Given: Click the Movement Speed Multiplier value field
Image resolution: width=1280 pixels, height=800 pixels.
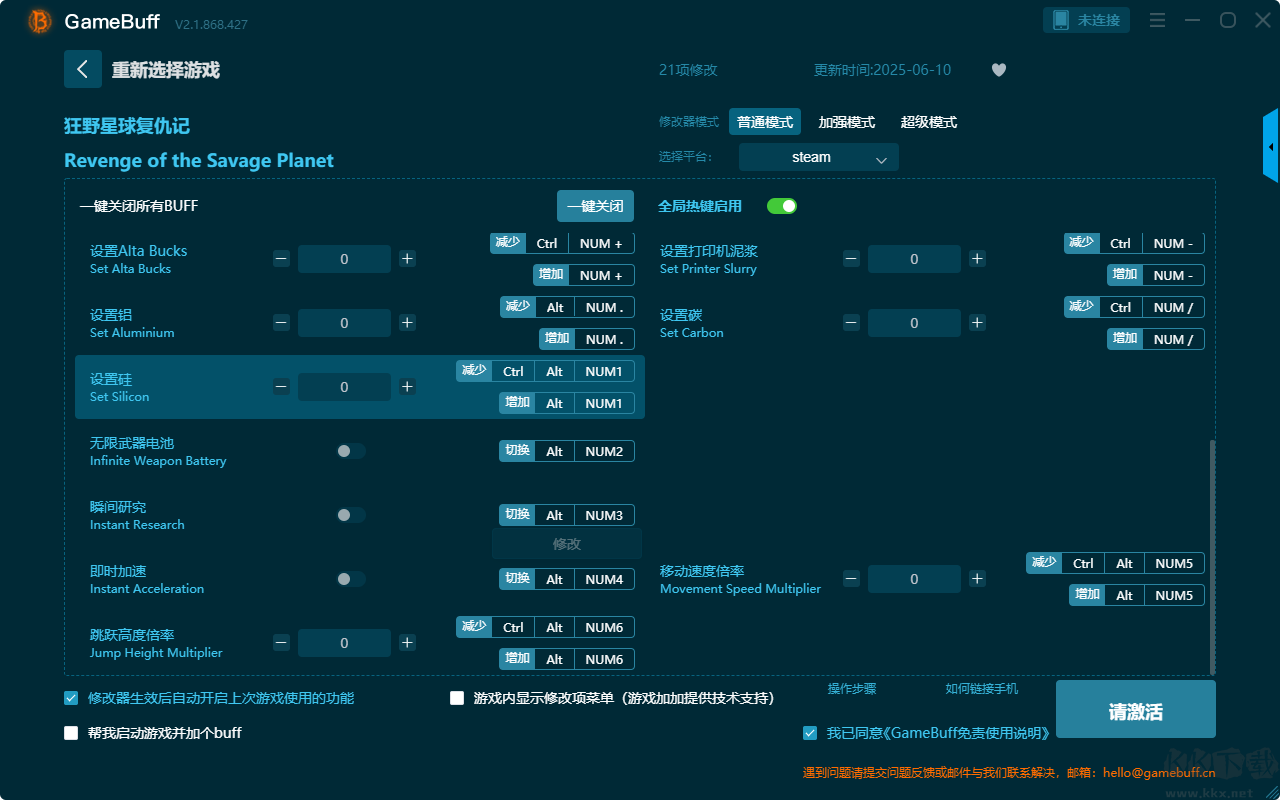Looking at the screenshot, I should click(914, 579).
